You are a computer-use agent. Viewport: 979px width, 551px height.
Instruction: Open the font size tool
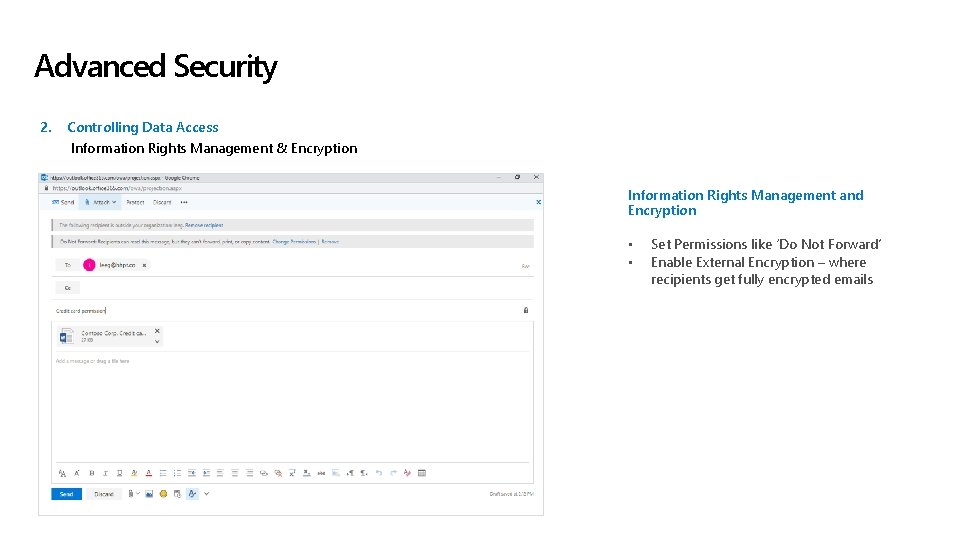tap(62, 473)
